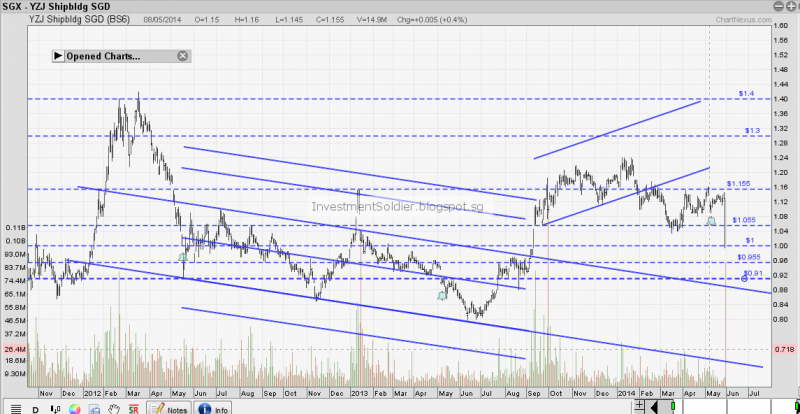800x414 pixels.
Task: Click the candlestick chart type icon
Action: tap(53, 408)
